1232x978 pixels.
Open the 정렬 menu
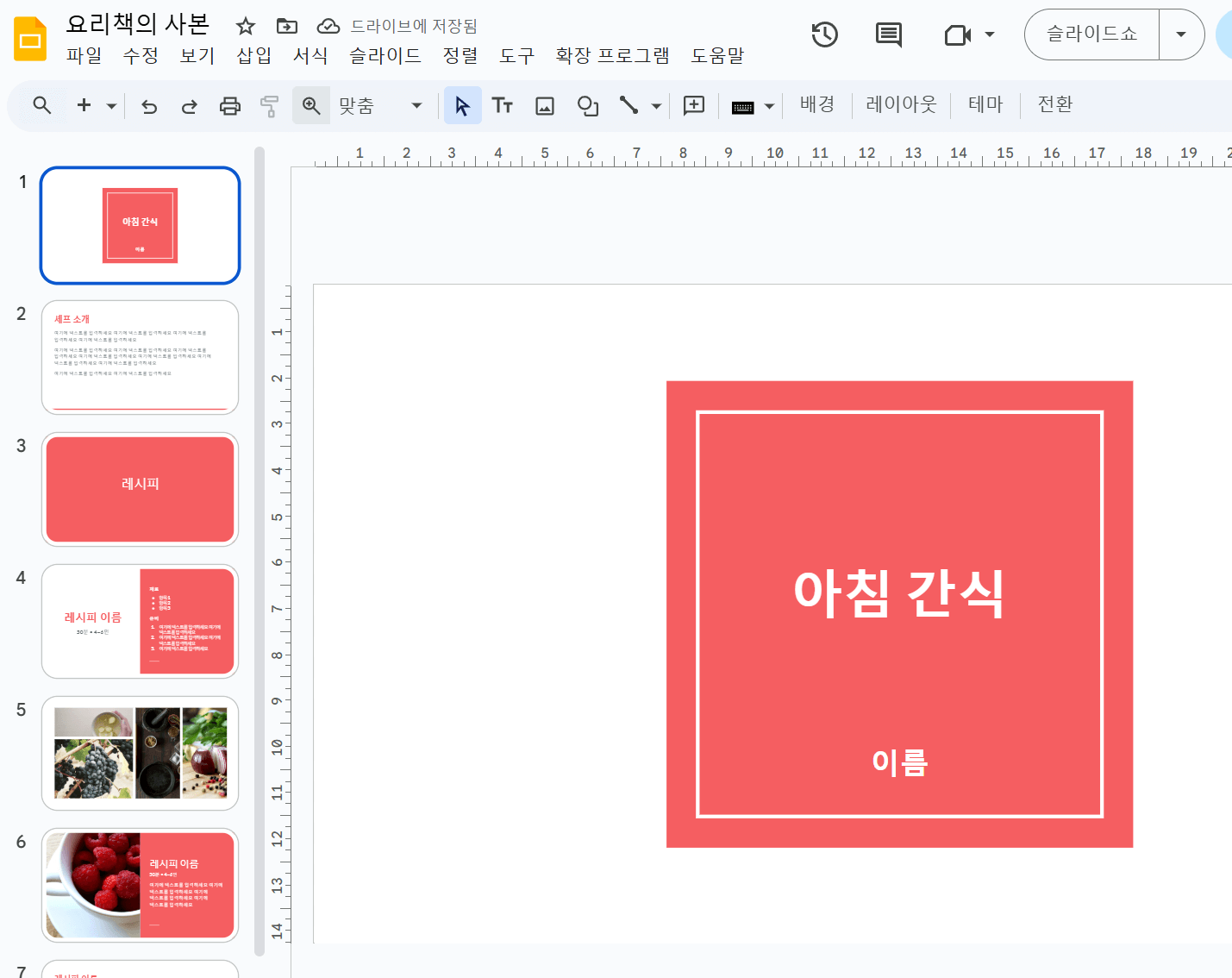[x=460, y=55]
